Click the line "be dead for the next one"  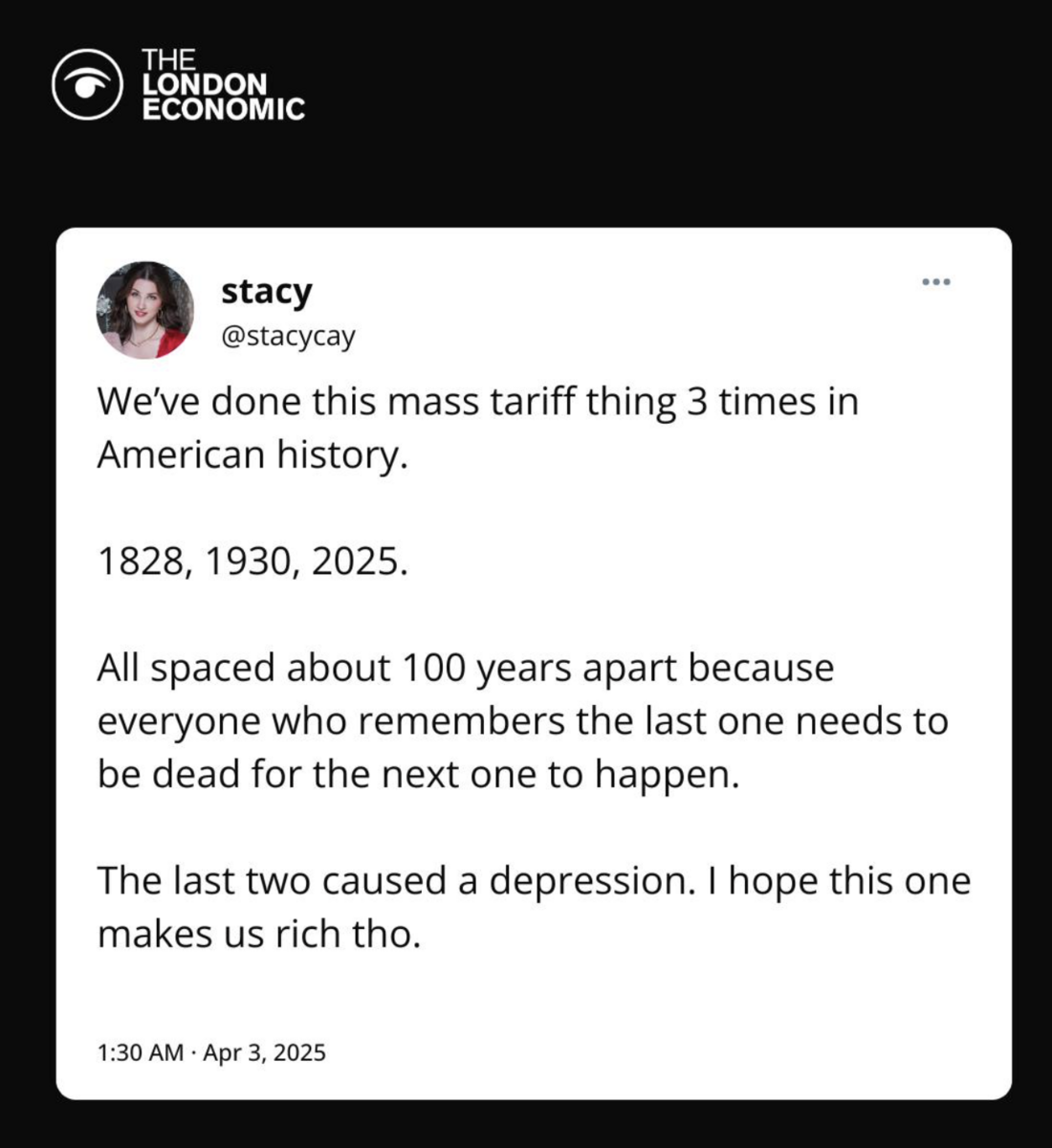click(418, 774)
